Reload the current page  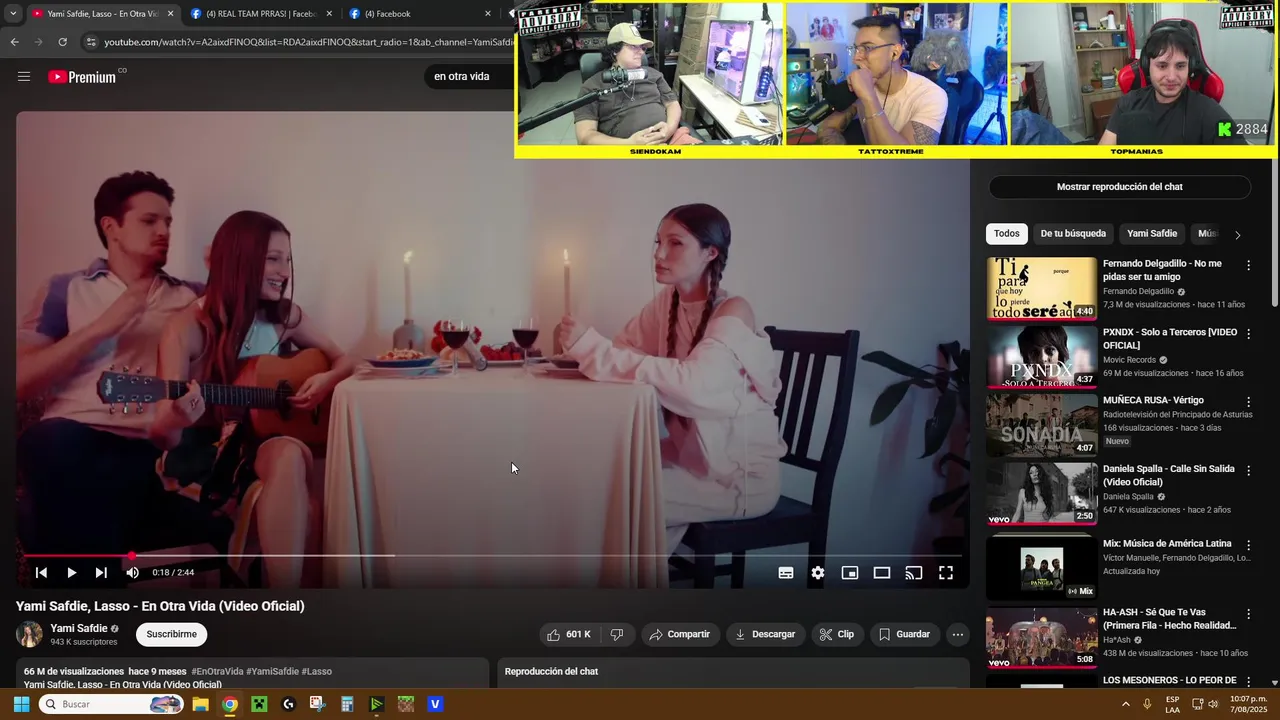[x=62, y=42]
